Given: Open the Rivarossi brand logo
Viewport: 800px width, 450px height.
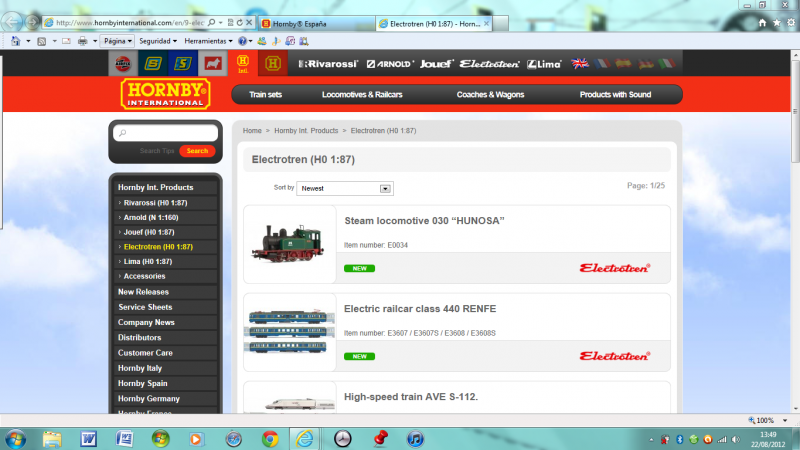Looking at the screenshot, I should tap(328, 64).
